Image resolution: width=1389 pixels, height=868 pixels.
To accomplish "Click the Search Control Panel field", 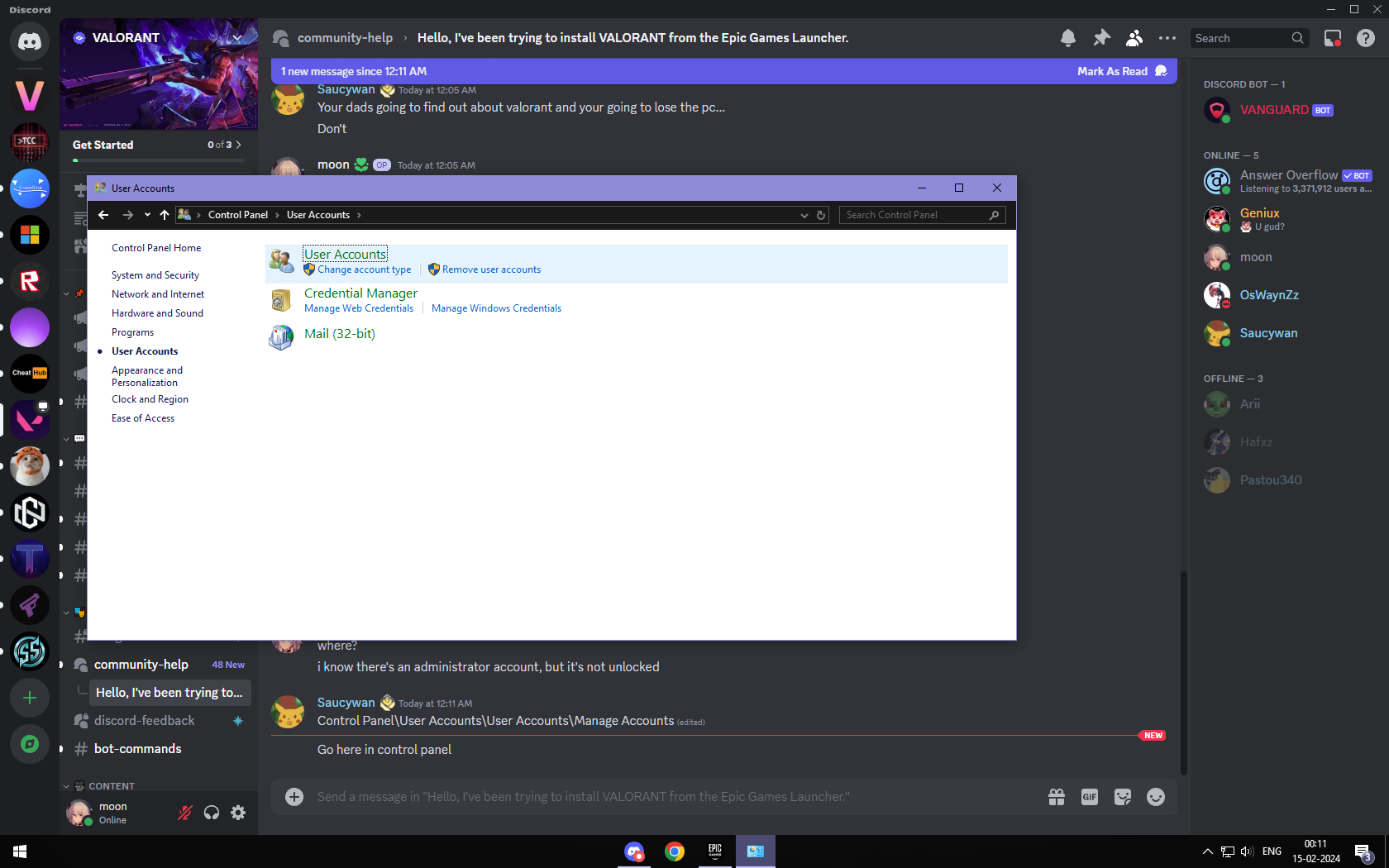I will point(922,215).
